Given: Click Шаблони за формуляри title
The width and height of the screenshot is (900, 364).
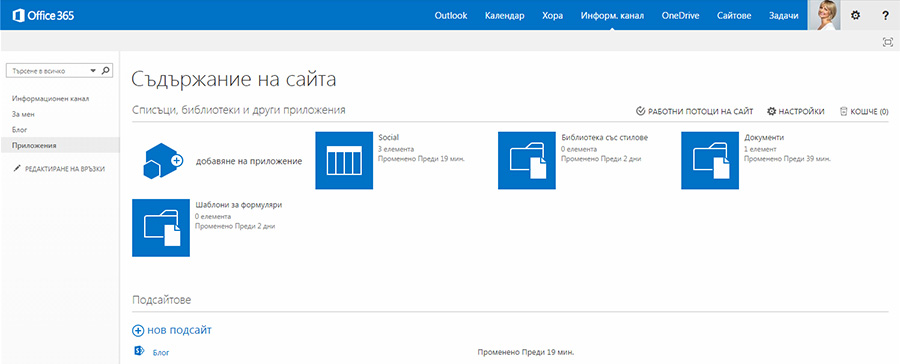Looking at the screenshot, I should [x=238, y=205].
